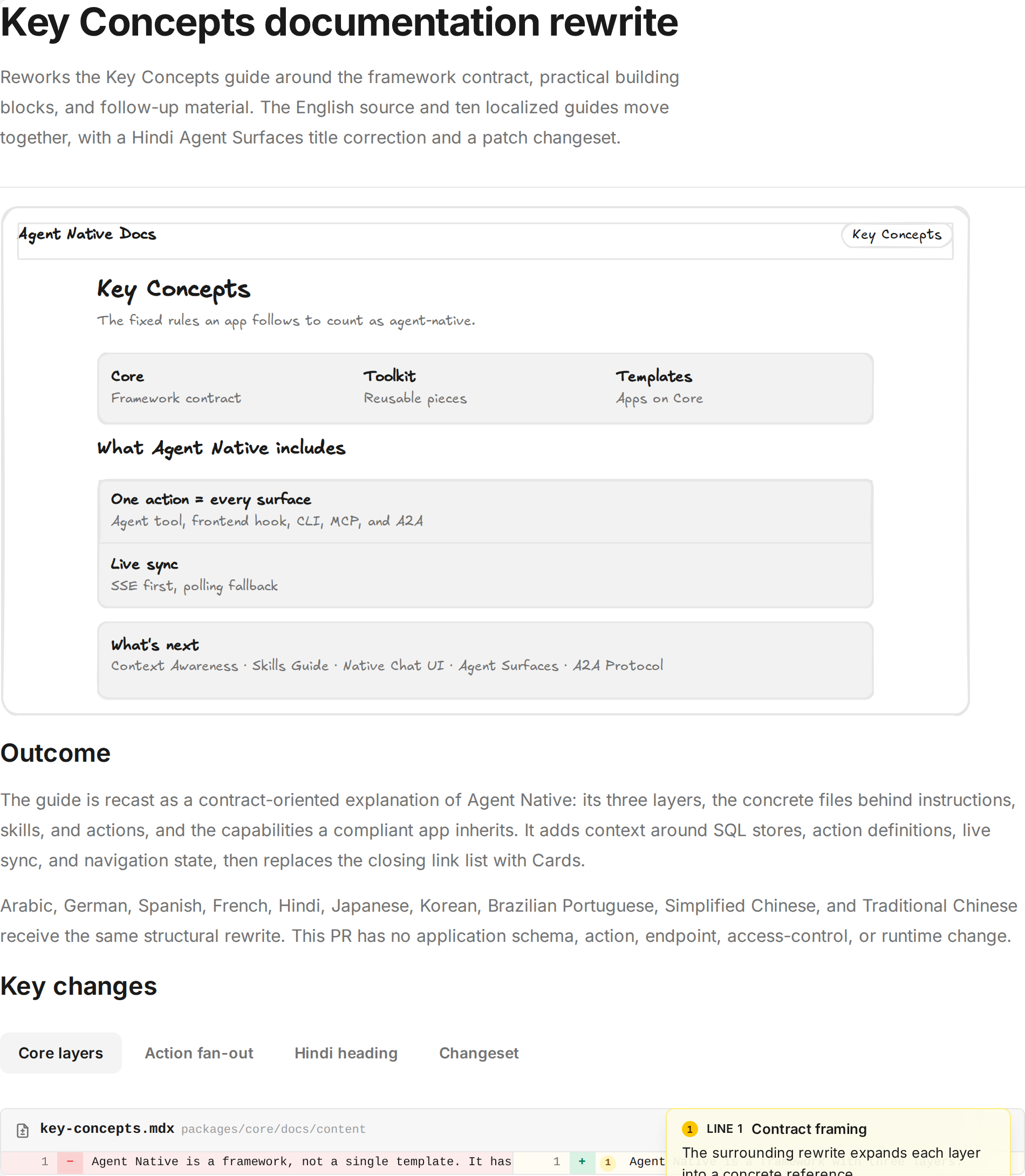Click the 'Agent tool, frontend hook, CLI, MCP, and A2A' caption
The height and width of the screenshot is (1176, 1025).
267,521
